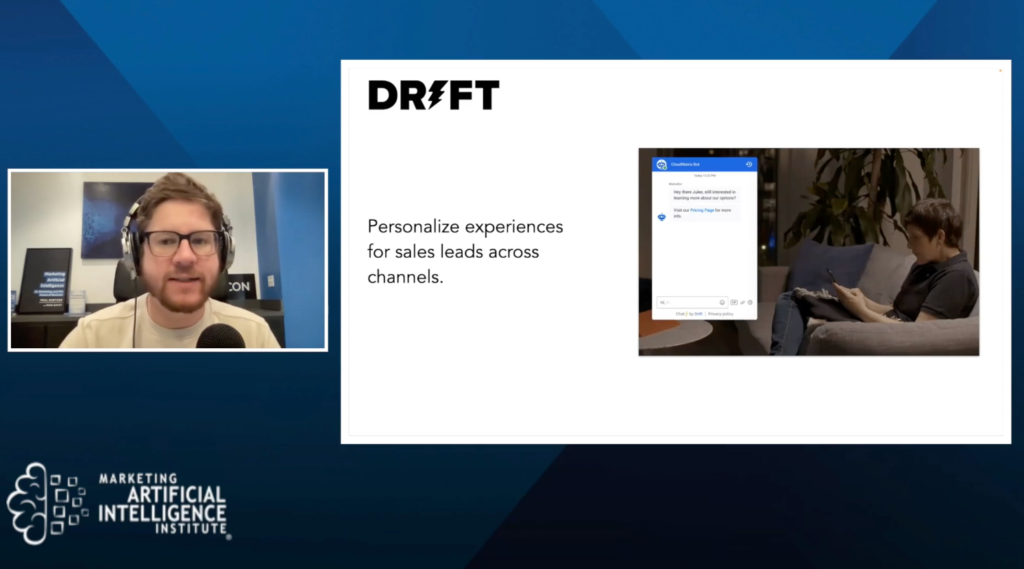The image size is (1024, 569).
Task: Click the paperclip attachment icon
Action: 742,302
